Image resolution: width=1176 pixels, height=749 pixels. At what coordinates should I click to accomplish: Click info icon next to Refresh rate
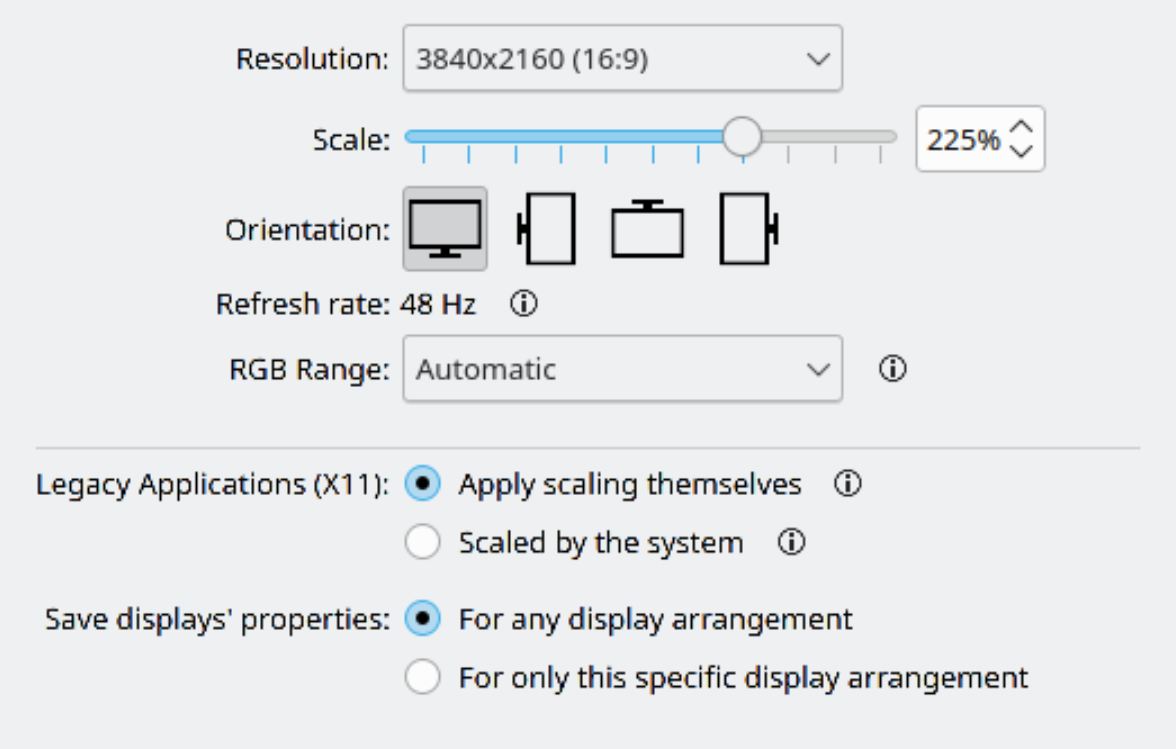click(x=523, y=304)
